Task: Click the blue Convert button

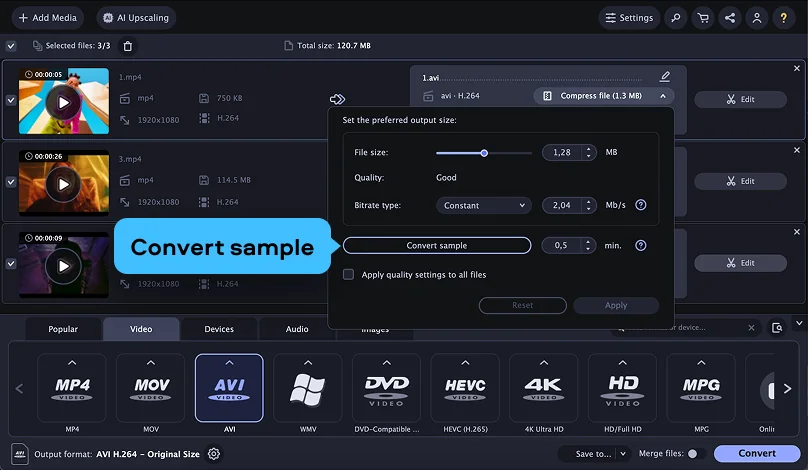Action: 757,454
